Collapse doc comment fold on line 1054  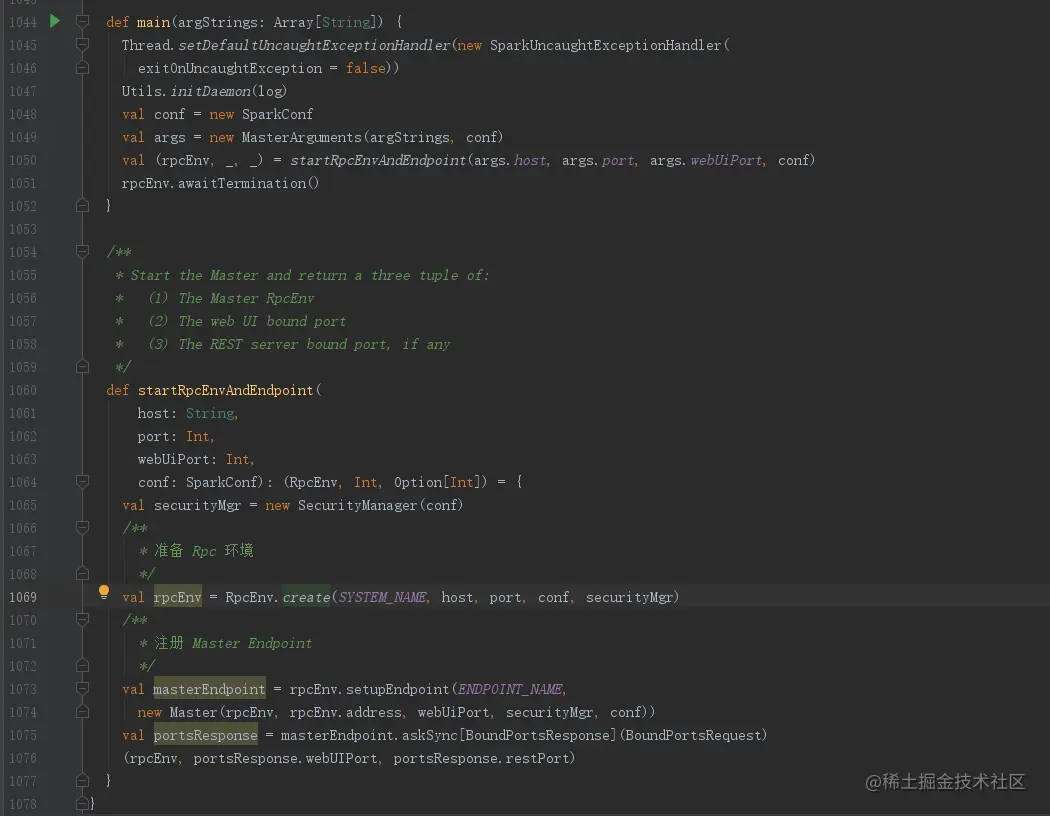coord(82,252)
